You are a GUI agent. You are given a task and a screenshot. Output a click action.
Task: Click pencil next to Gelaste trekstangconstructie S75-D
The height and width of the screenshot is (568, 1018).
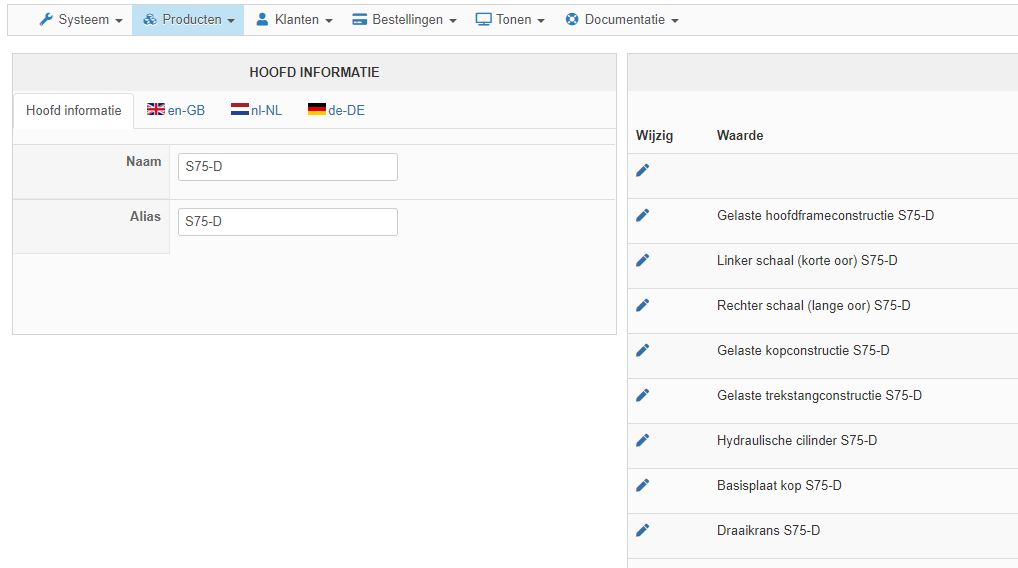(x=642, y=395)
